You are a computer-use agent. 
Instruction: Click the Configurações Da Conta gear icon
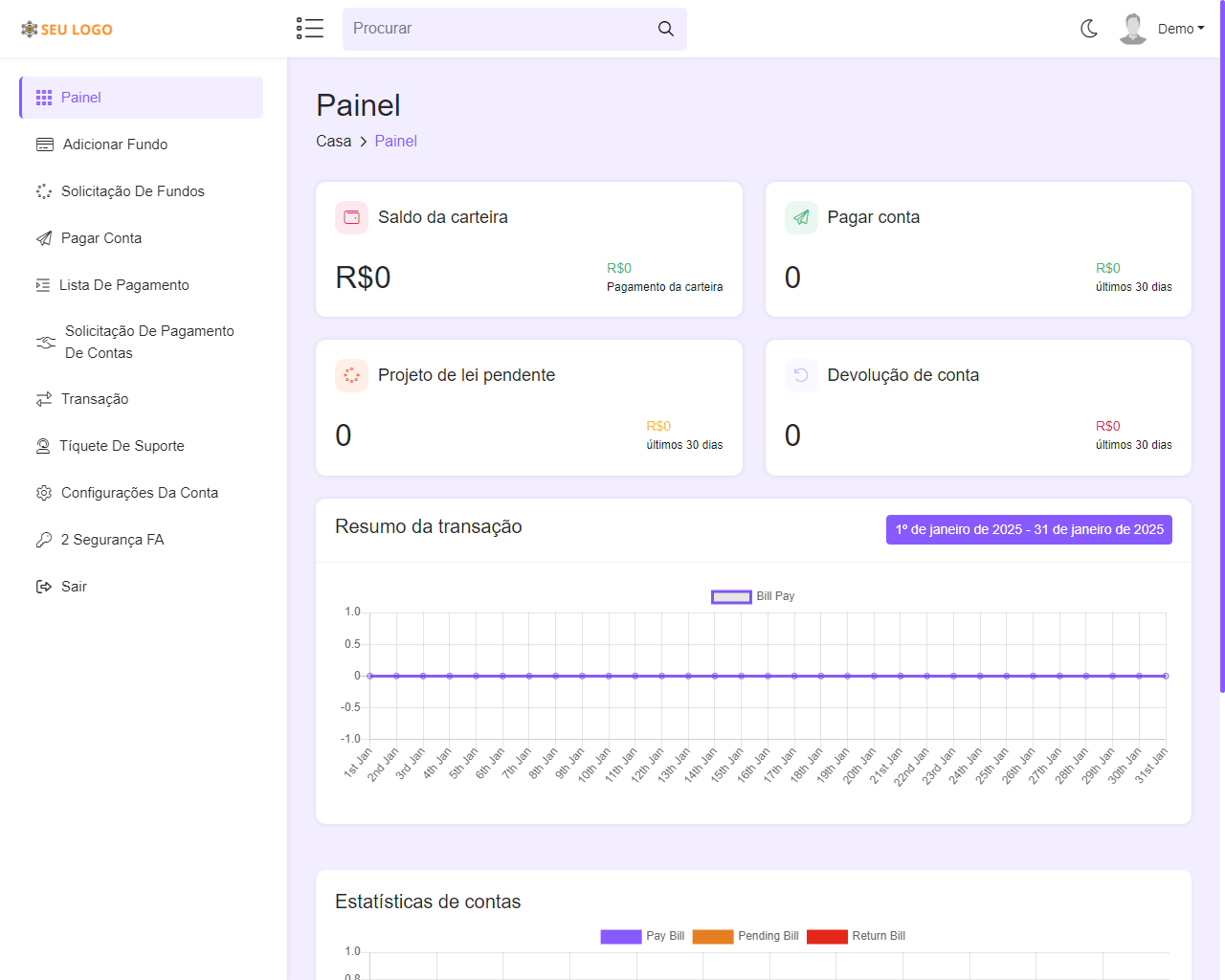tap(44, 493)
